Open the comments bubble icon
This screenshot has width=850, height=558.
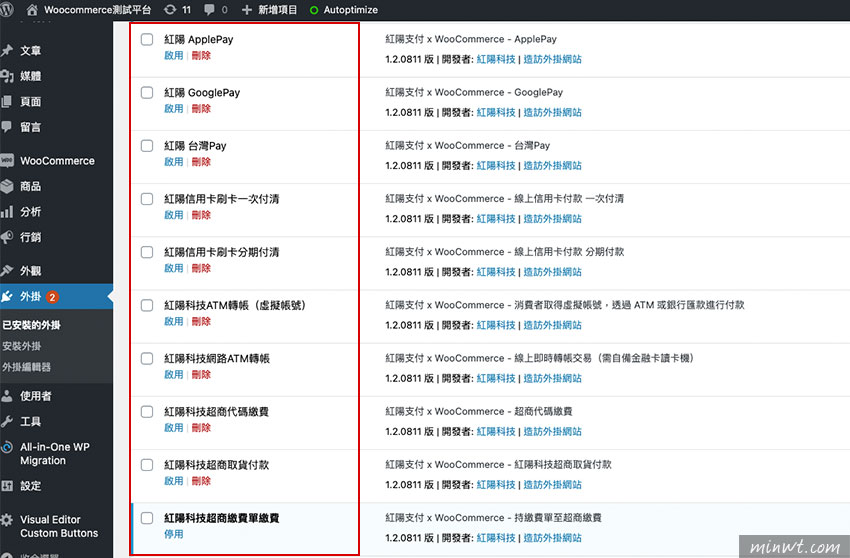click(x=209, y=10)
